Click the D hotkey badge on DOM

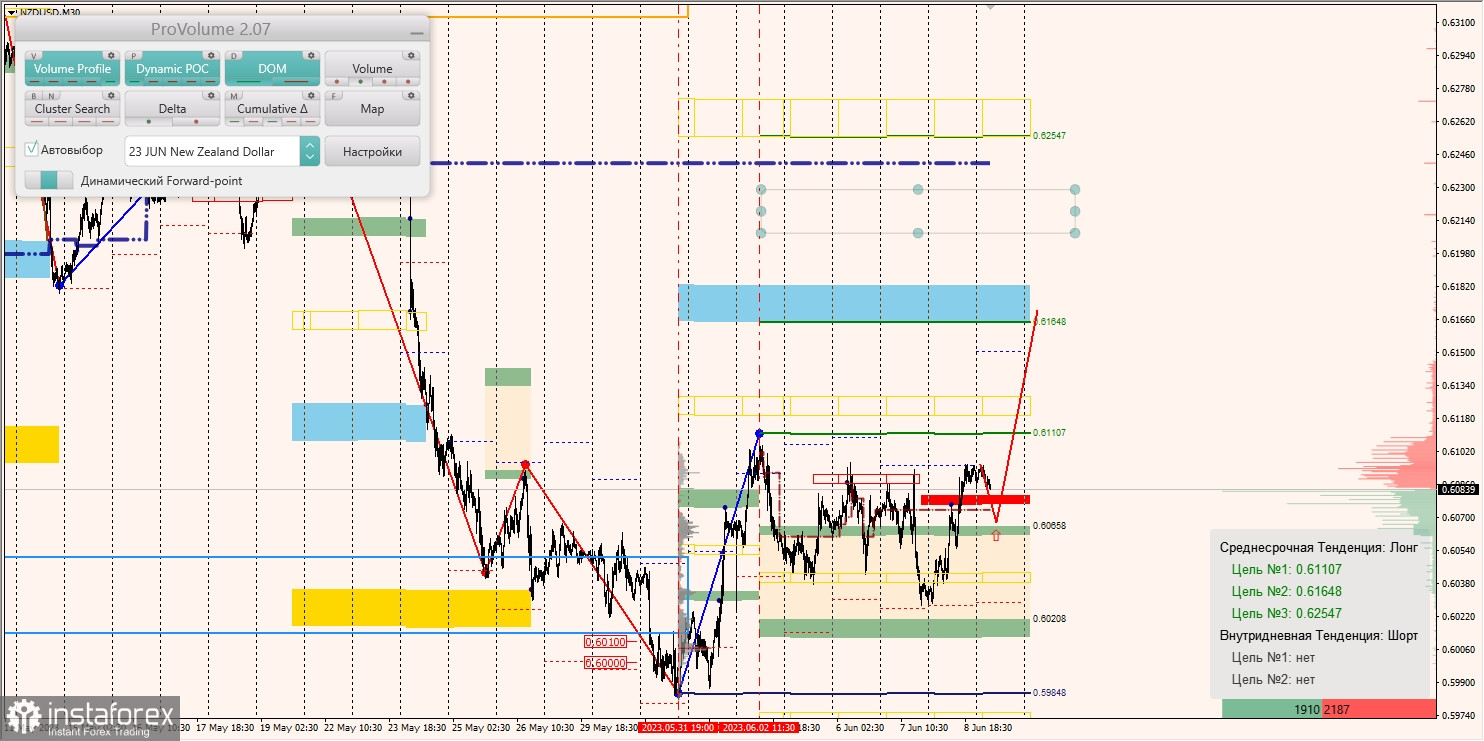pos(234,56)
